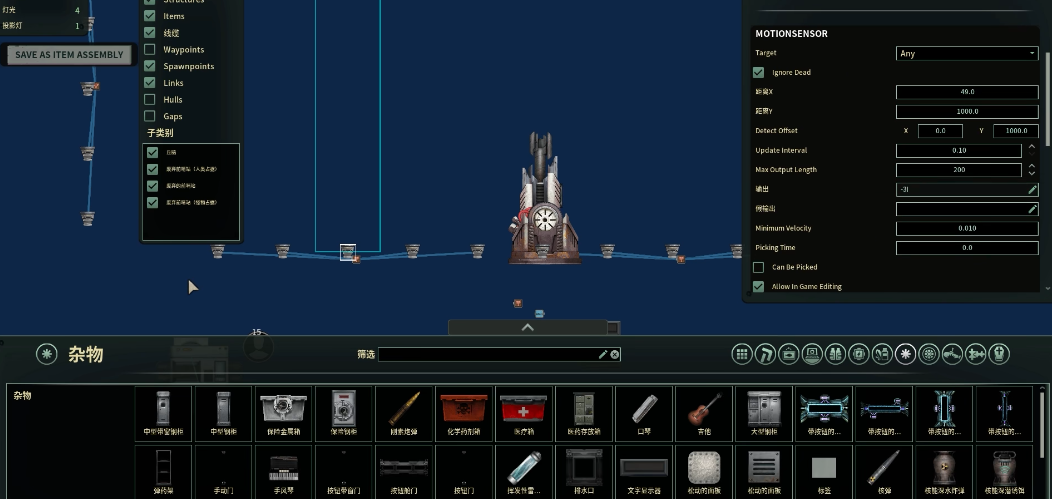1052x499 pixels.
Task: Pick the brass bullet shell item
Action: 404,413
